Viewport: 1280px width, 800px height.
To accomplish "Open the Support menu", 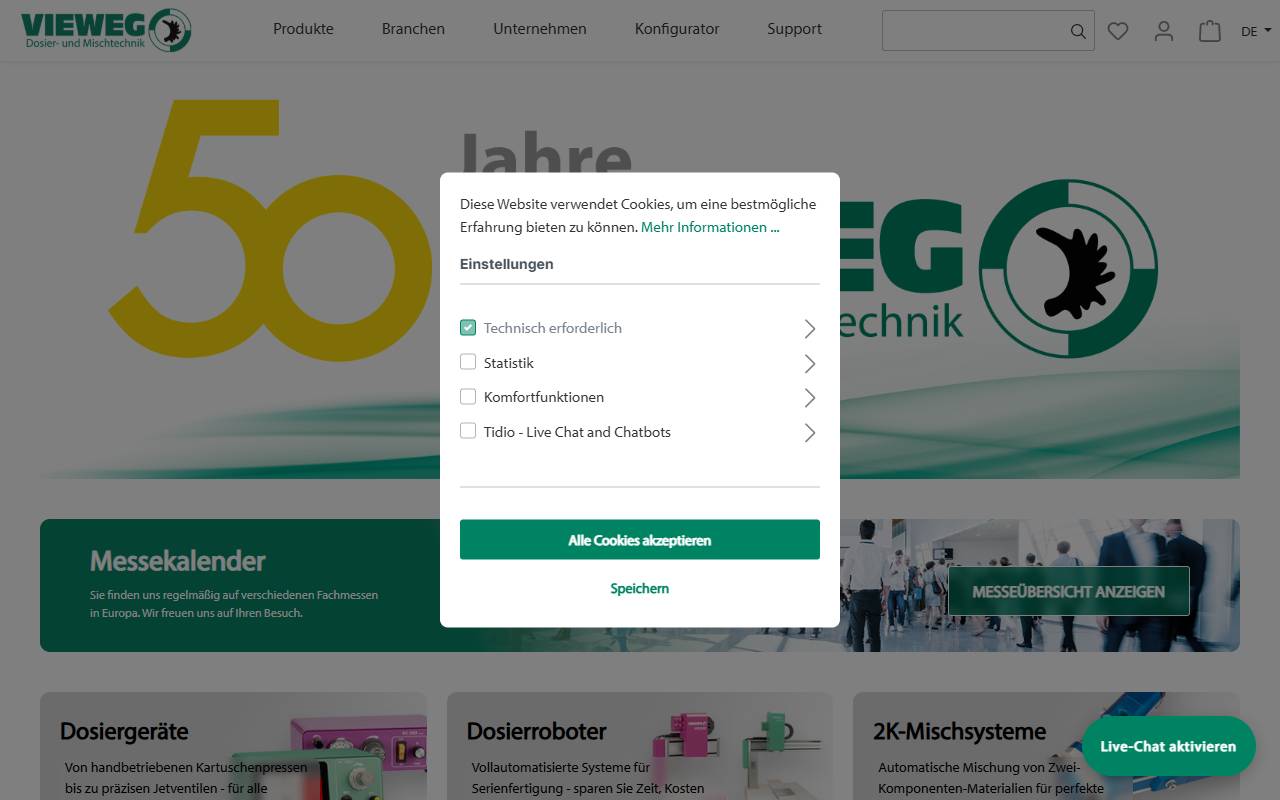I will pyautogui.click(x=795, y=29).
